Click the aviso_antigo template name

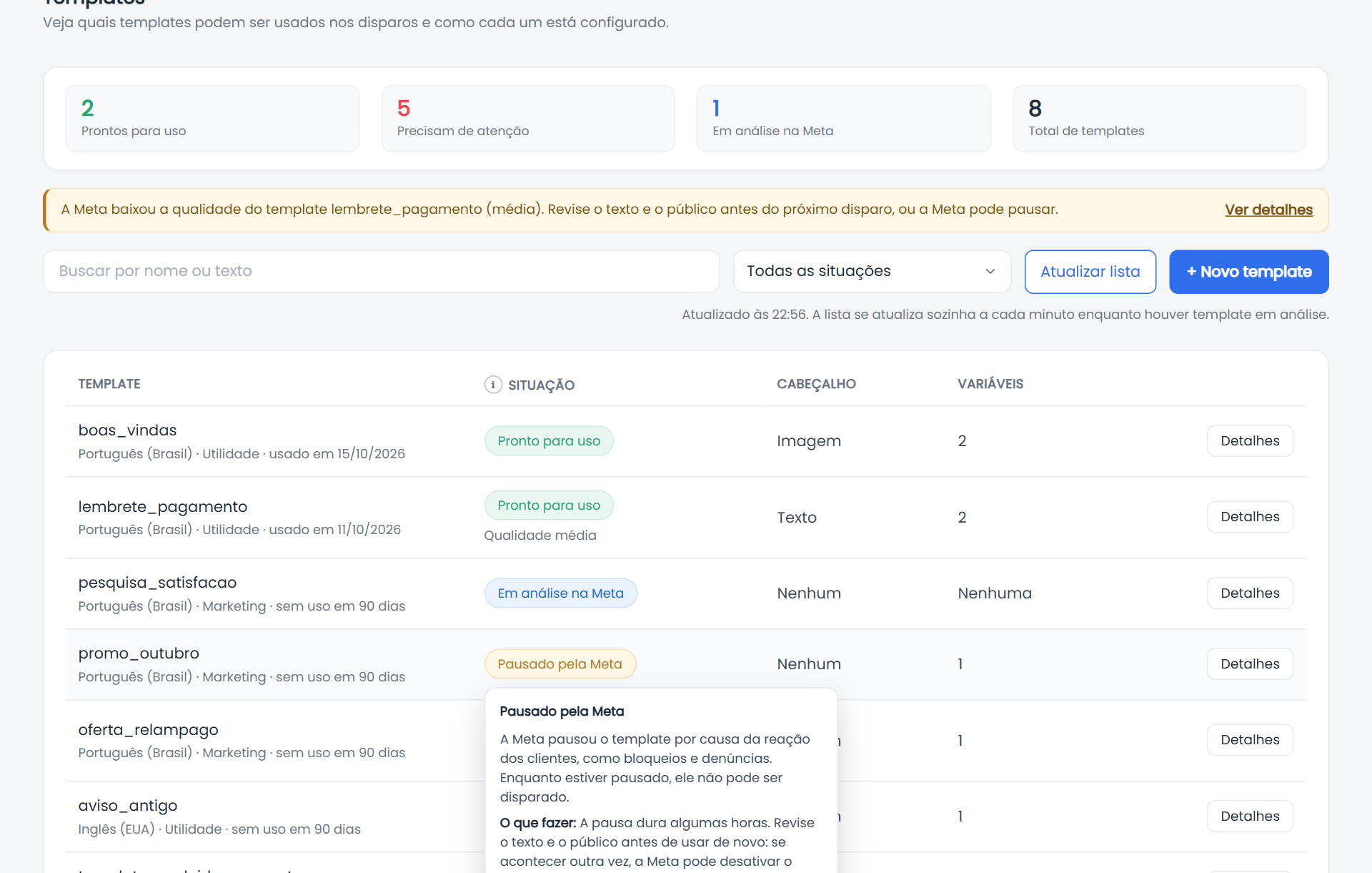(x=127, y=805)
